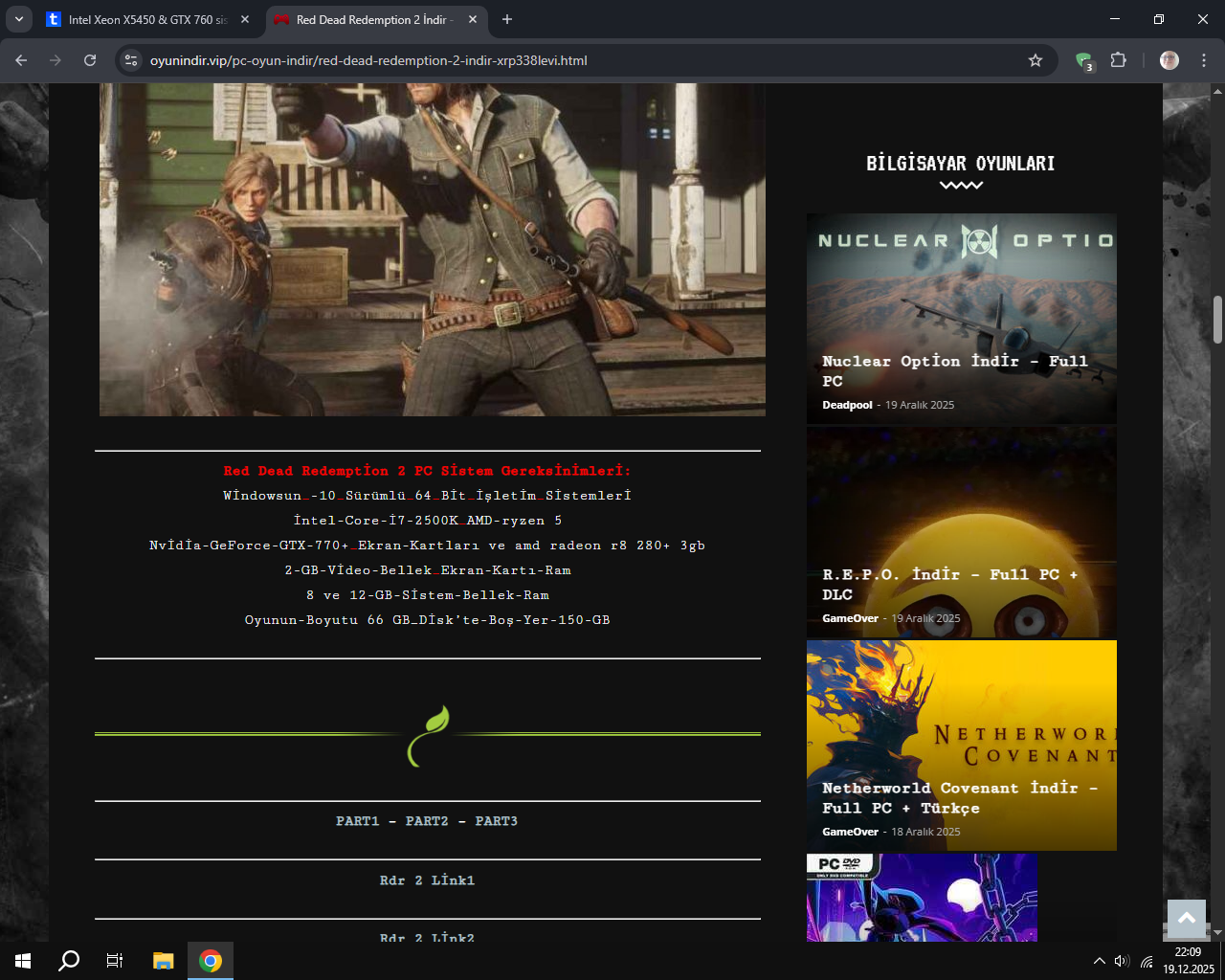Image resolution: width=1225 pixels, height=980 pixels.
Task: Click the Red Dead Redemption 2 screenshot image
Action: (433, 250)
